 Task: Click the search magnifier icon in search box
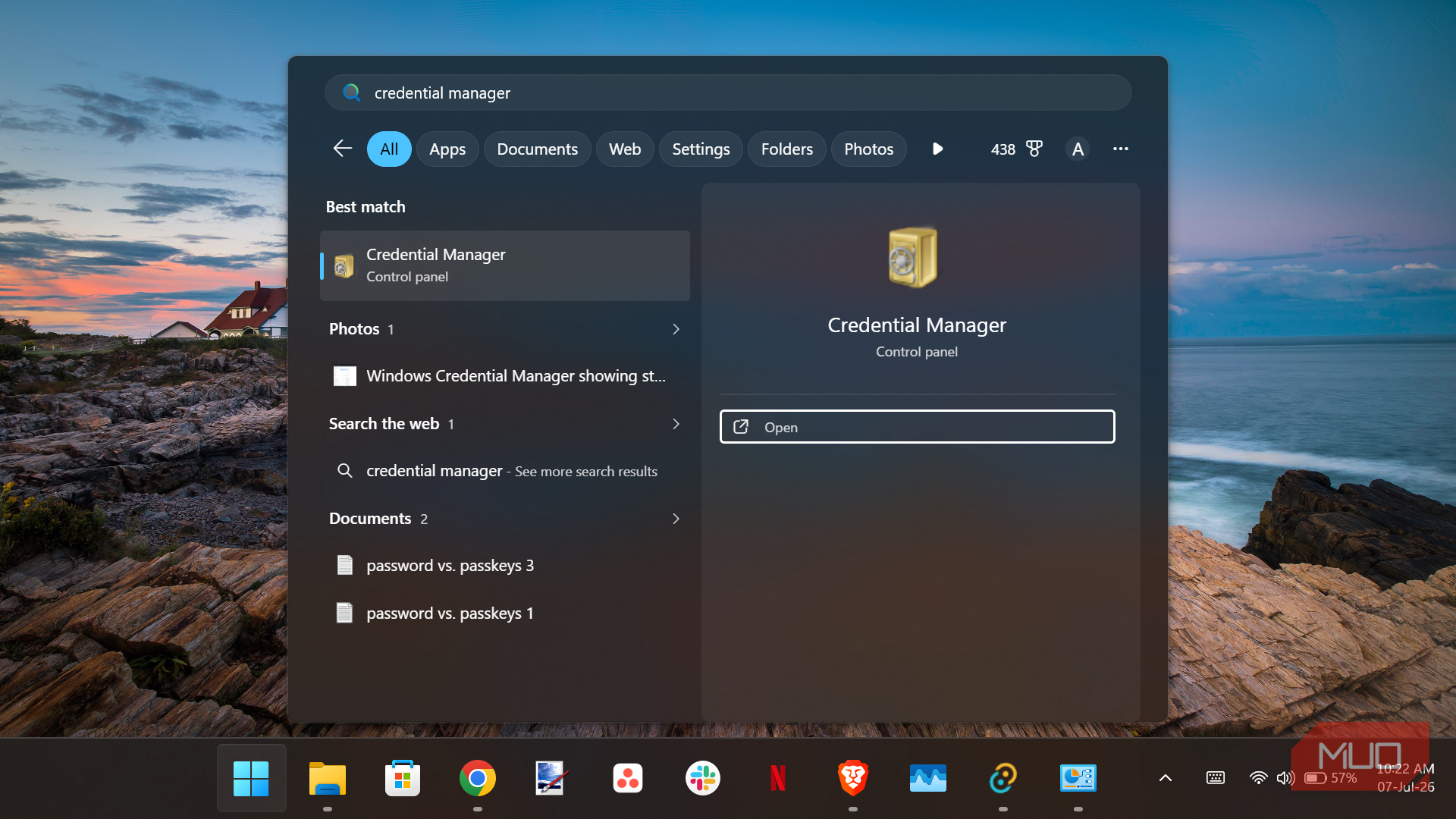pyautogui.click(x=351, y=93)
